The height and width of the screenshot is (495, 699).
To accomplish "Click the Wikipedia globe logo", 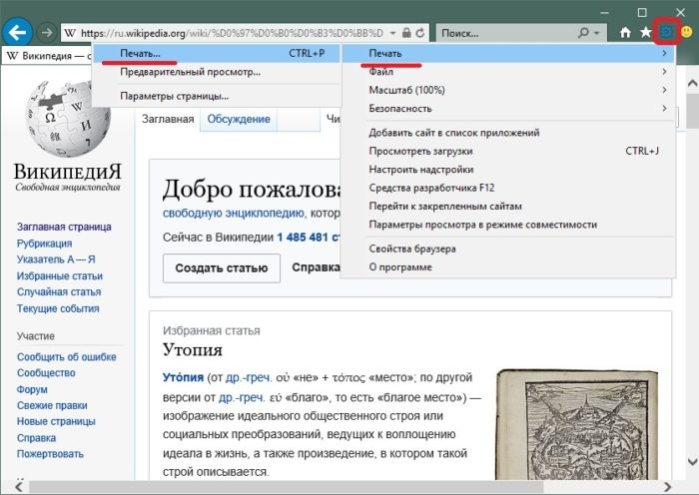I will (x=68, y=119).
